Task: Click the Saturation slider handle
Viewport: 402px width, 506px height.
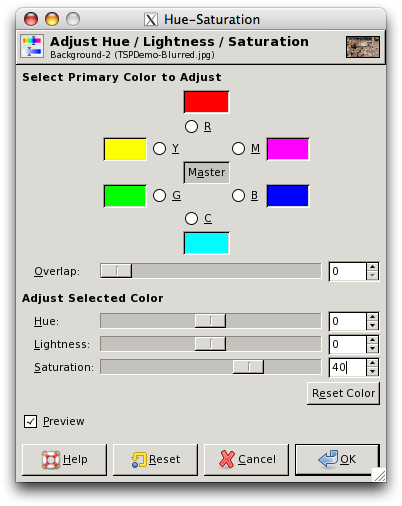Action: (248, 367)
